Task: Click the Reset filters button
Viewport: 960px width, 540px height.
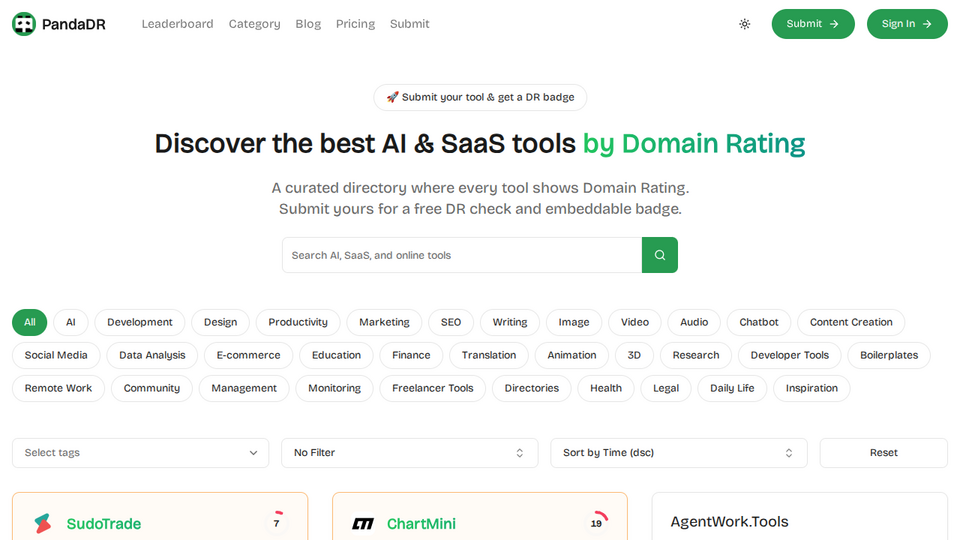Action: [883, 452]
